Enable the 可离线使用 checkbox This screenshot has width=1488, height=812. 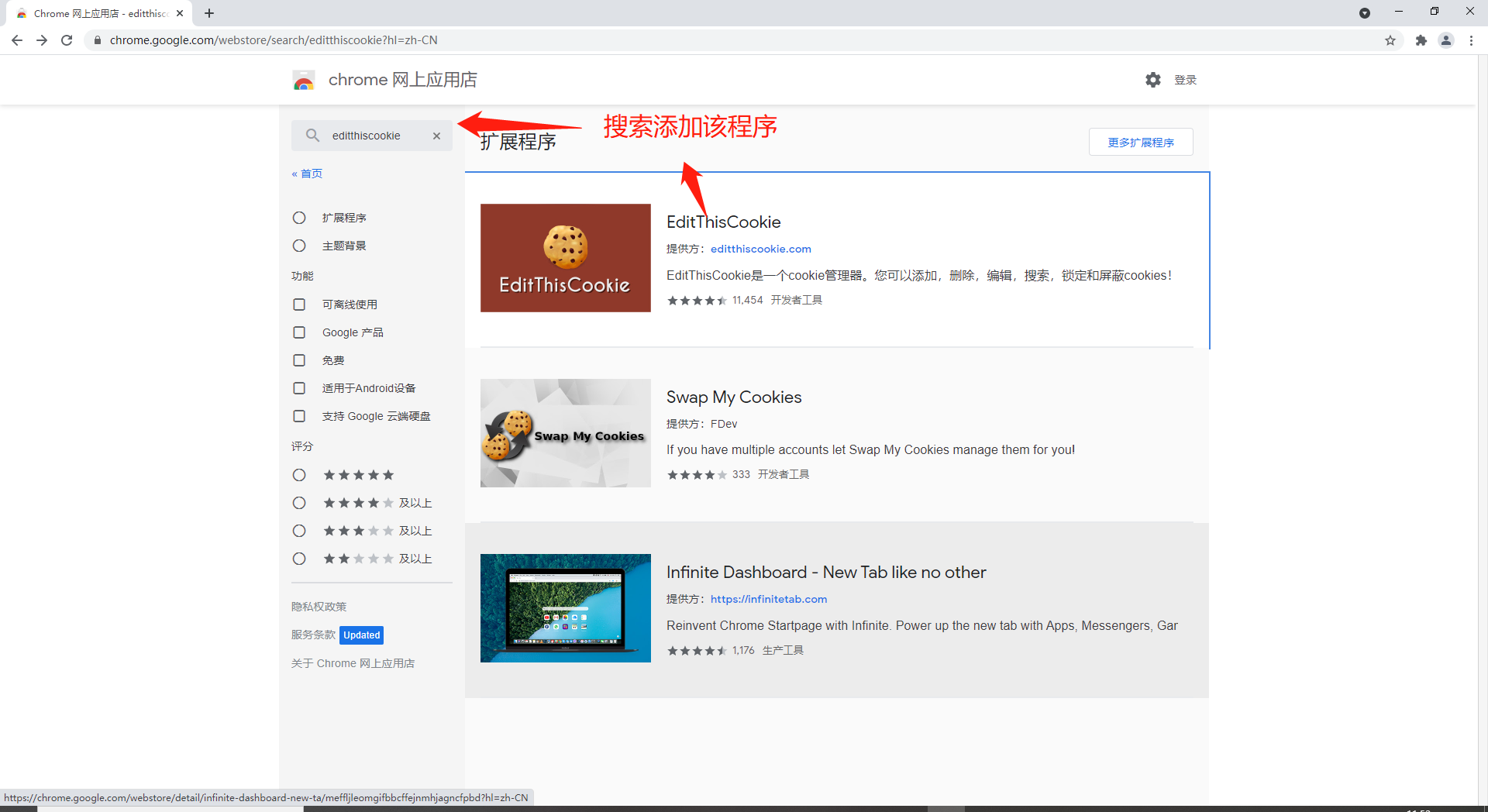[299, 304]
